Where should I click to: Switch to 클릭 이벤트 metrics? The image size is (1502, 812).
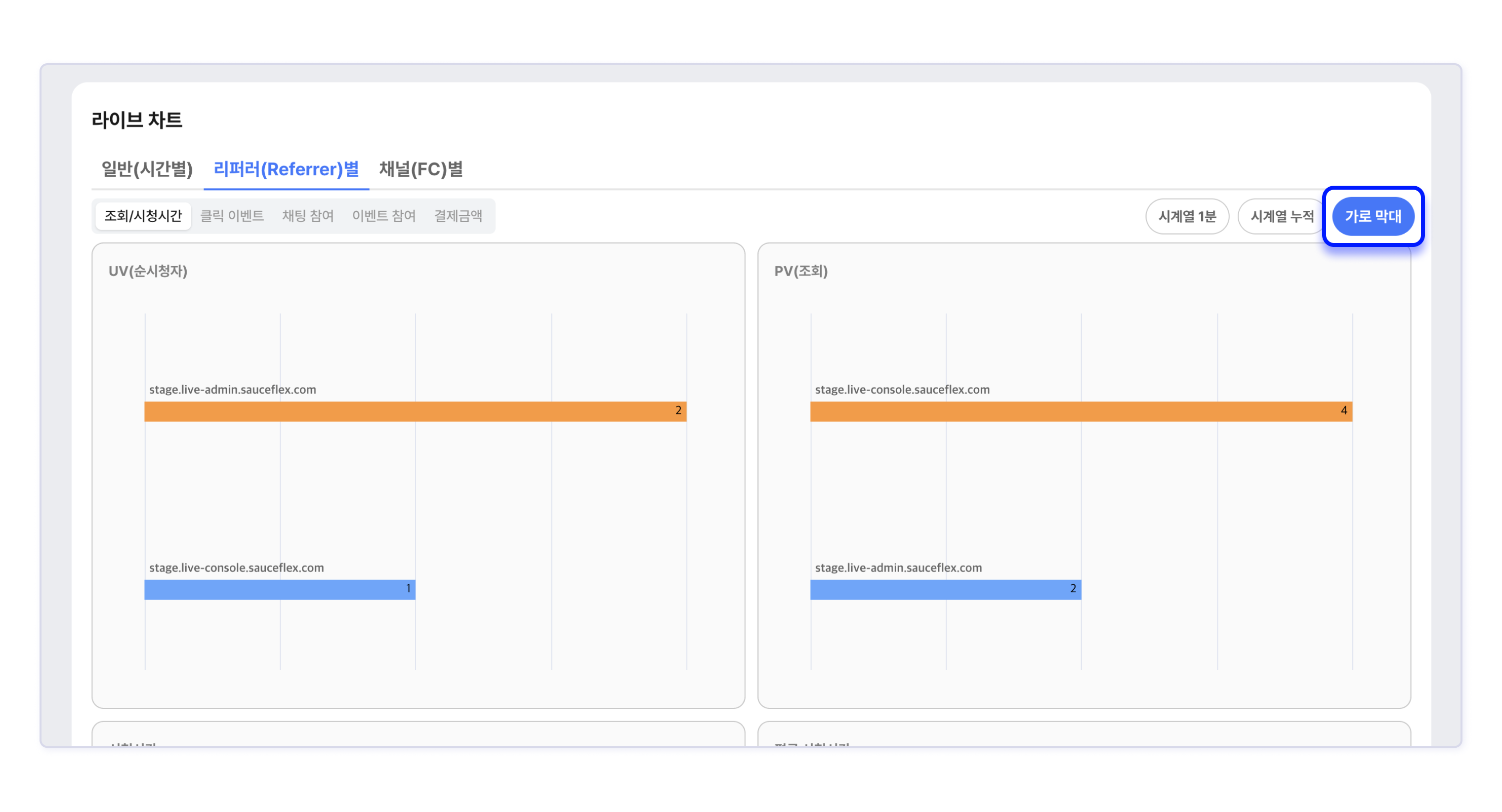pyautogui.click(x=232, y=216)
